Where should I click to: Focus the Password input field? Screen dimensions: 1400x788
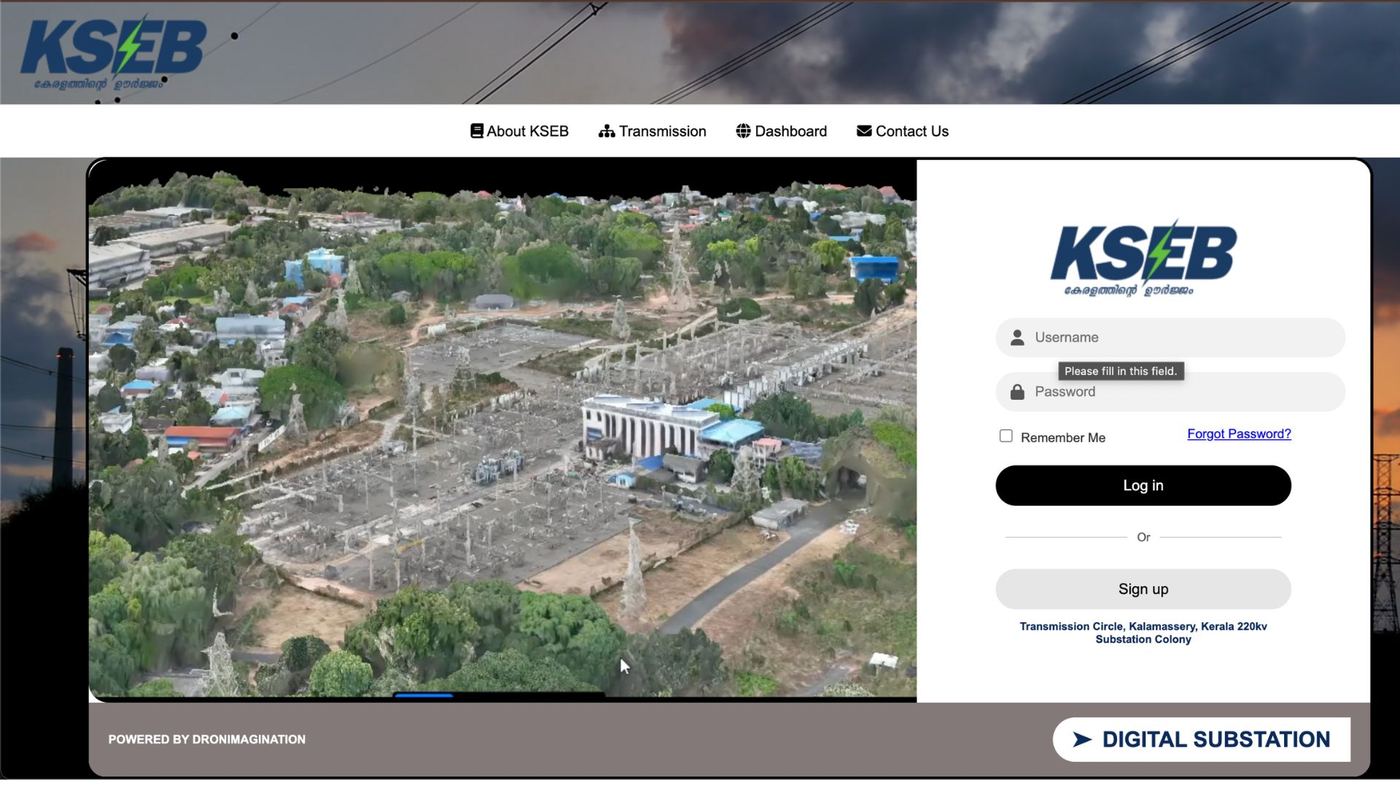[x=1170, y=392]
